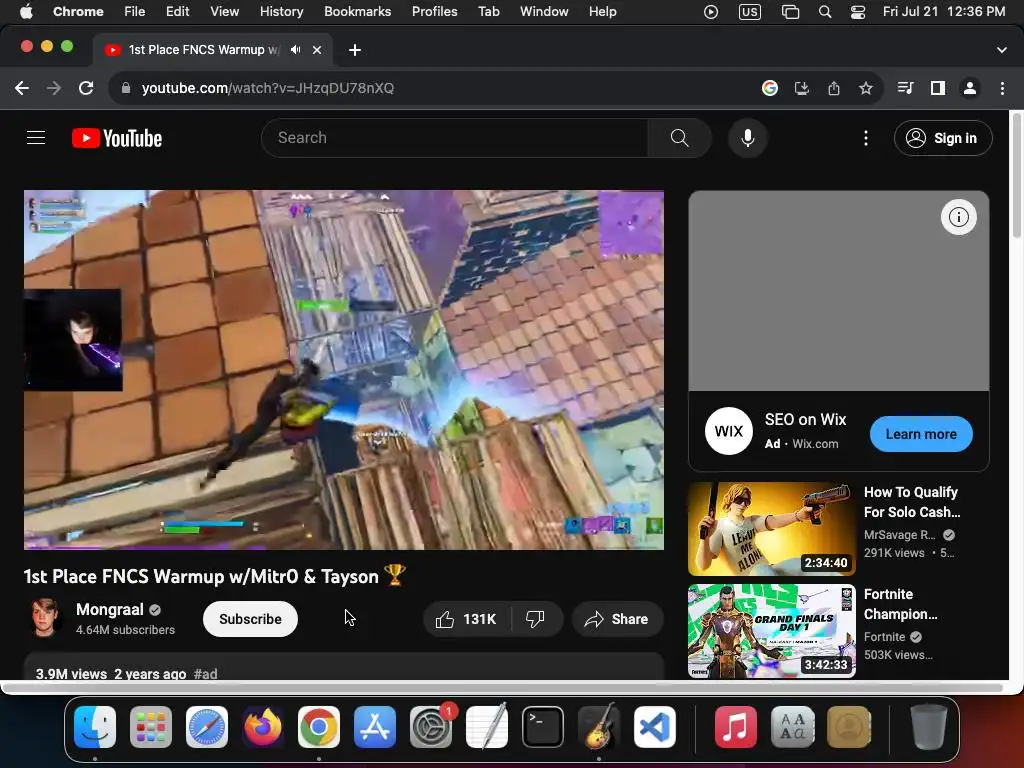Go back with browser back arrow
This screenshot has height=768, width=1024.
coord(22,88)
